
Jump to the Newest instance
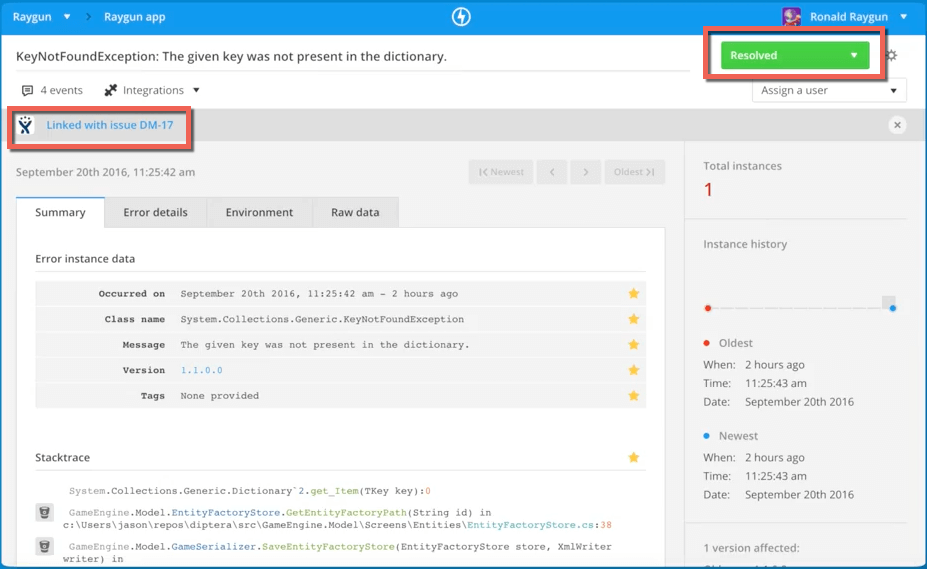pos(501,172)
